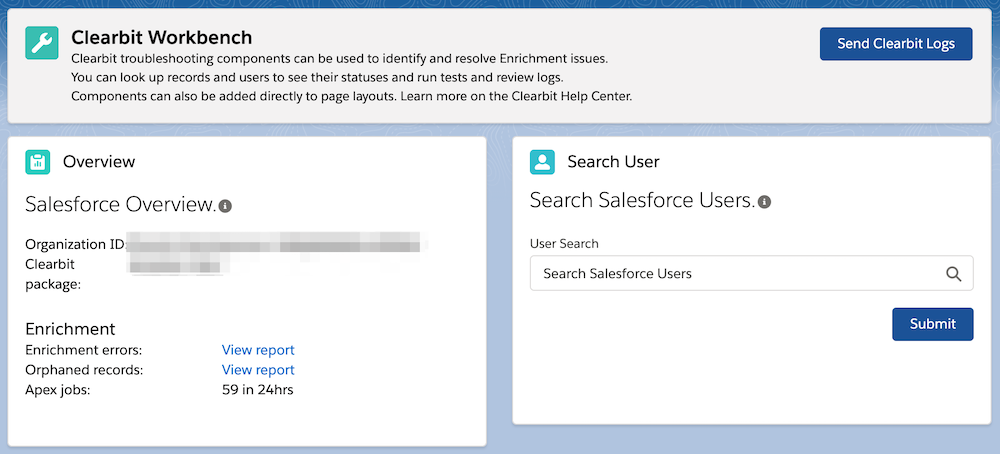The height and width of the screenshot is (454, 1000).
Task: View report for Enrichment errors
Action: tap(258, 350)
